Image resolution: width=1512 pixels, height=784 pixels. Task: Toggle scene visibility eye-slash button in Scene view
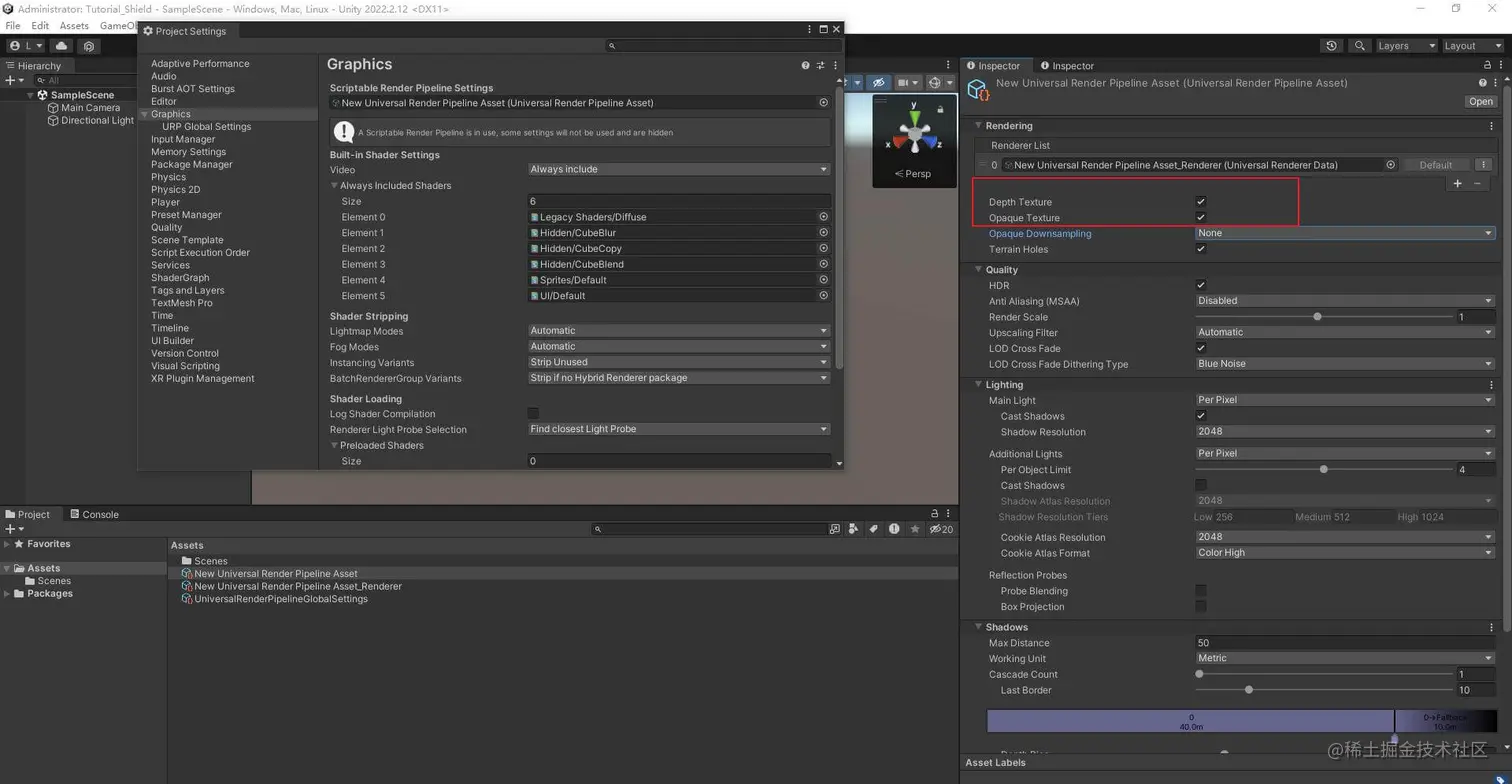click(x=878, y=83)
